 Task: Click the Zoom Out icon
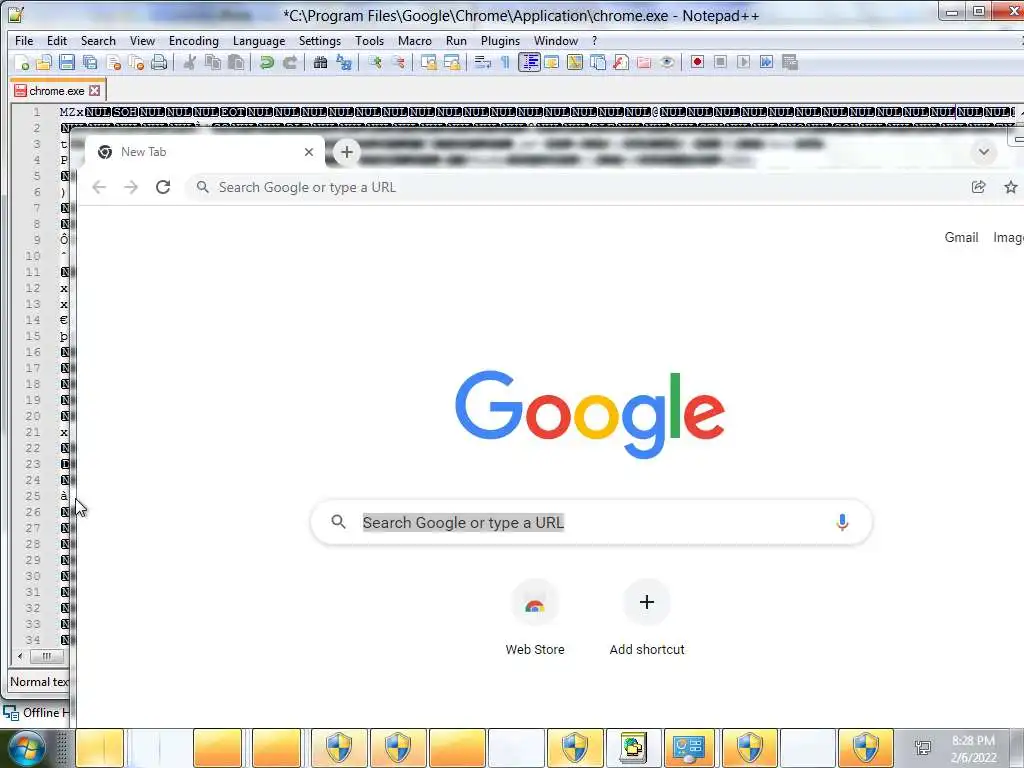398,62
